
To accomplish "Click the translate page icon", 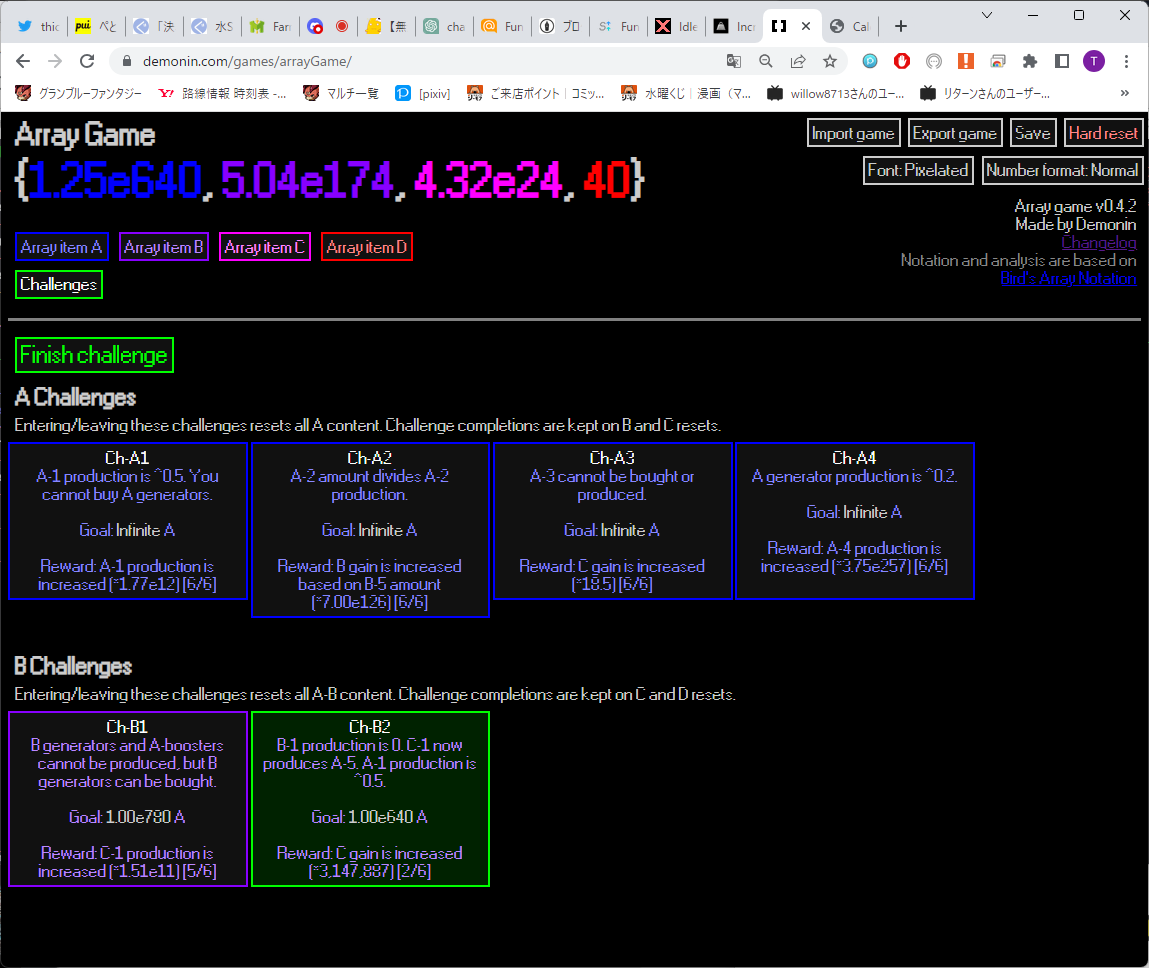I will pos(734,62).
